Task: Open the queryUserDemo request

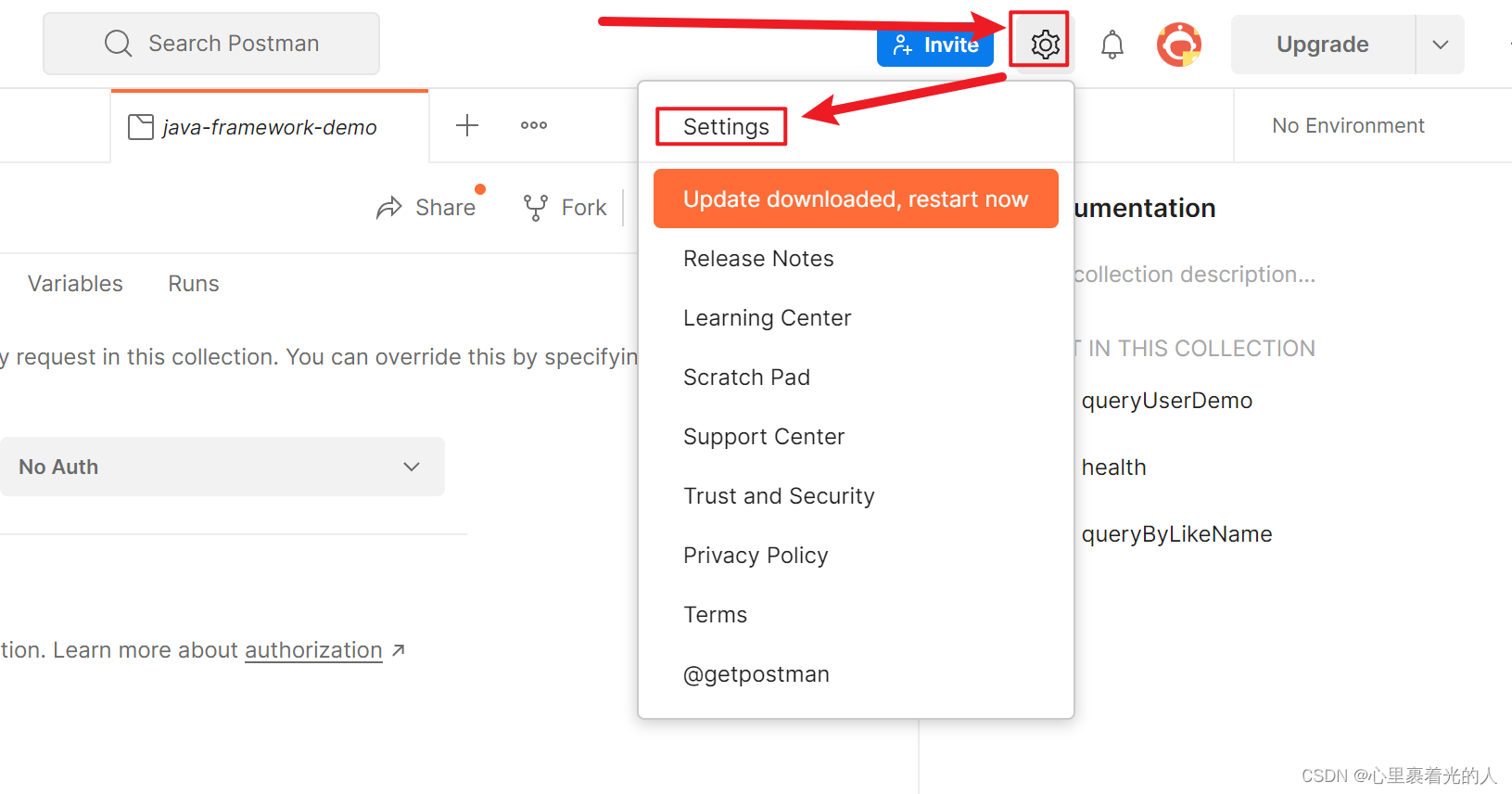Action: tap(1166, 401)
